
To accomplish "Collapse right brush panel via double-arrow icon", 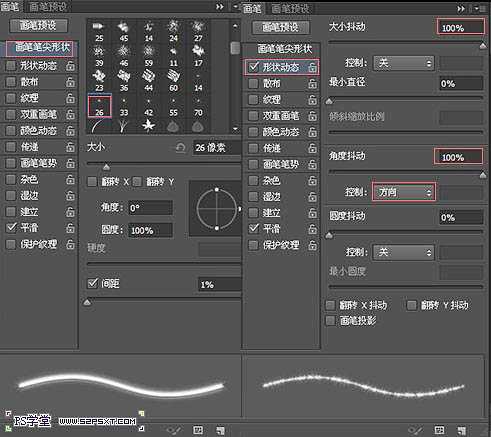I will pos(461,9).
